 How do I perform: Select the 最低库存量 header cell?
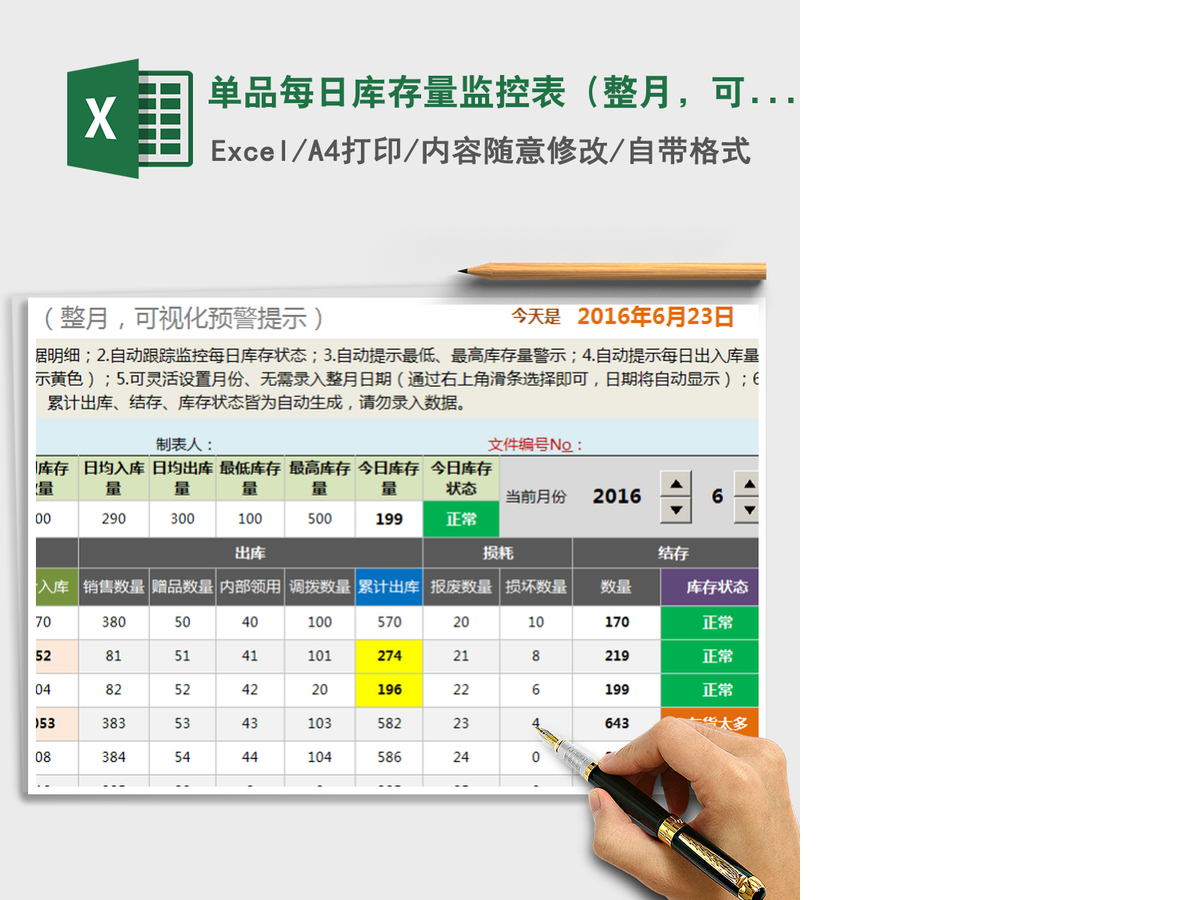point(250,478)
